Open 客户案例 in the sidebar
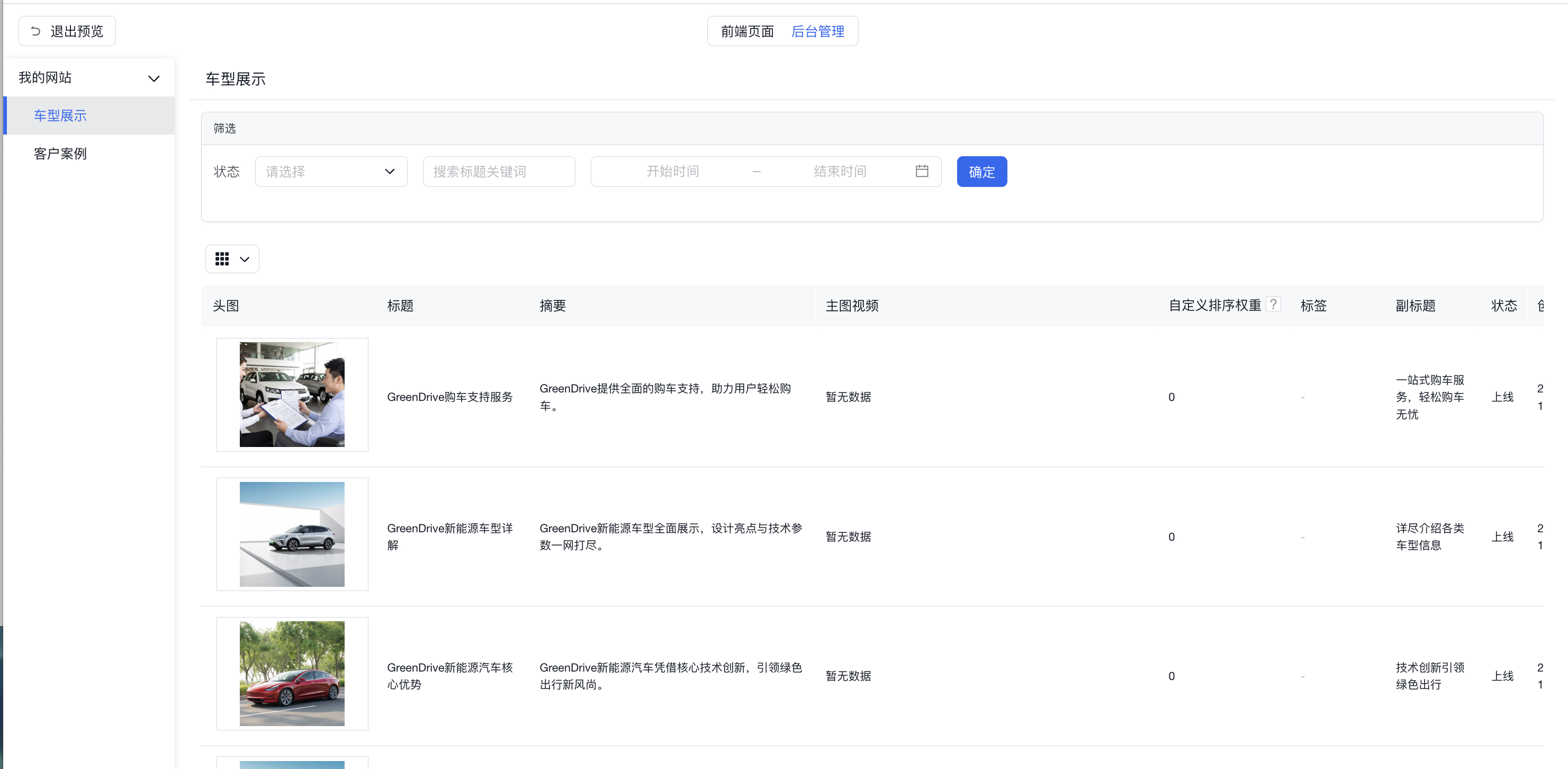This screenshot has height=769, width=1568. 89,154
